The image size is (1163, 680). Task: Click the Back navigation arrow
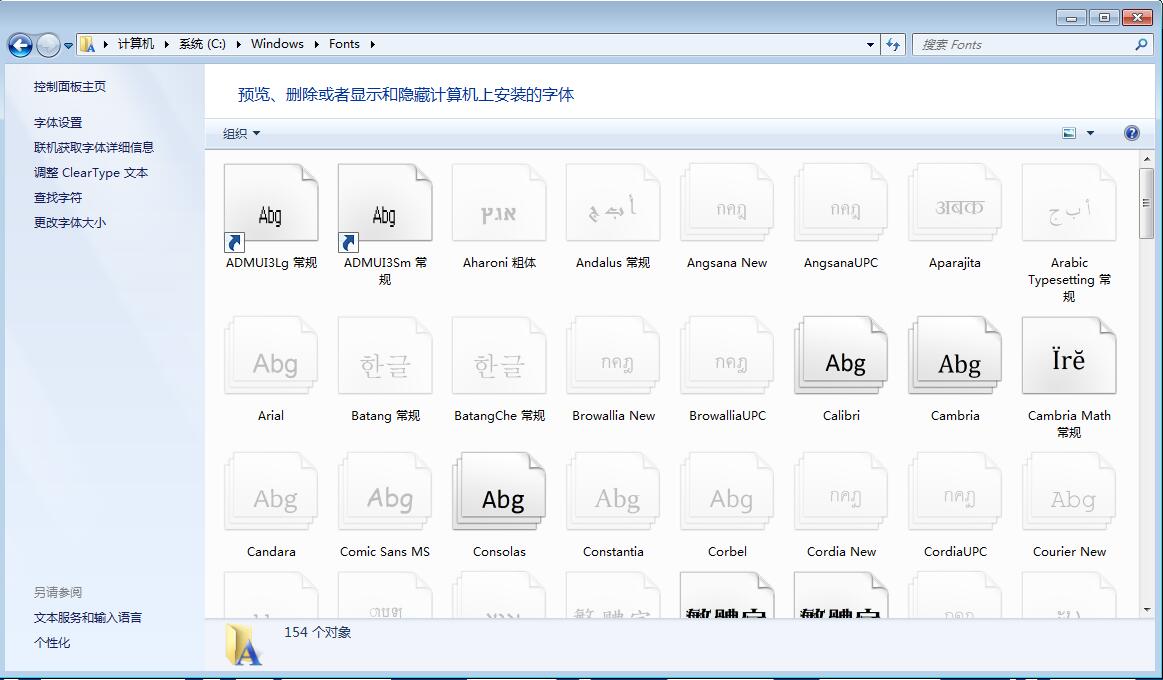20,45
